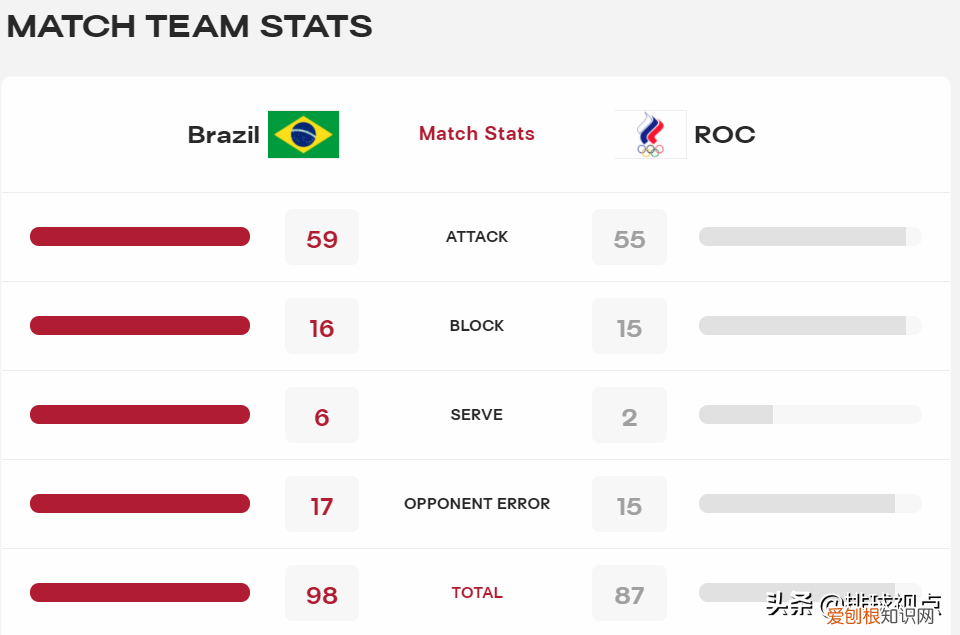Click Brazil's opponent error score 17
This screenshot has height=635, width=960.
pos(322,505)
